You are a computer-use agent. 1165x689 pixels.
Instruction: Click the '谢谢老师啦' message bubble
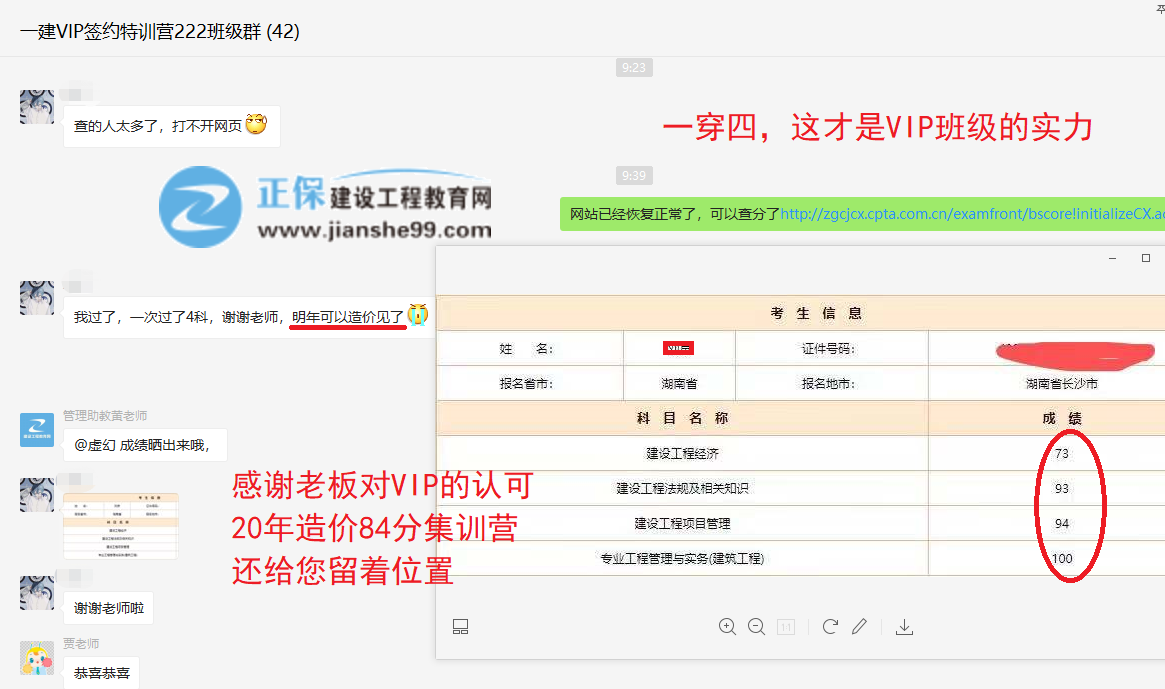point(107,607)
